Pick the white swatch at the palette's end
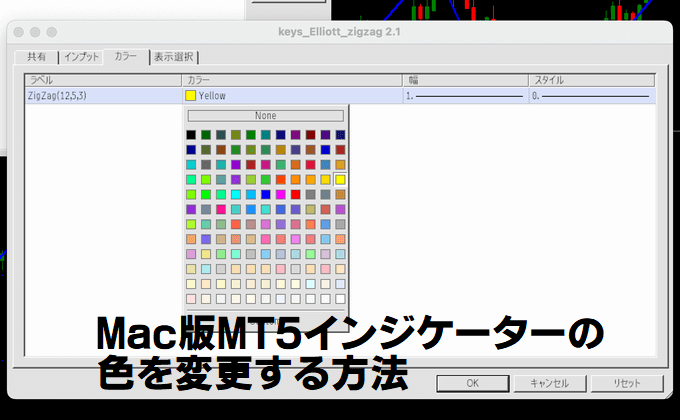 (x=340, y=299)
